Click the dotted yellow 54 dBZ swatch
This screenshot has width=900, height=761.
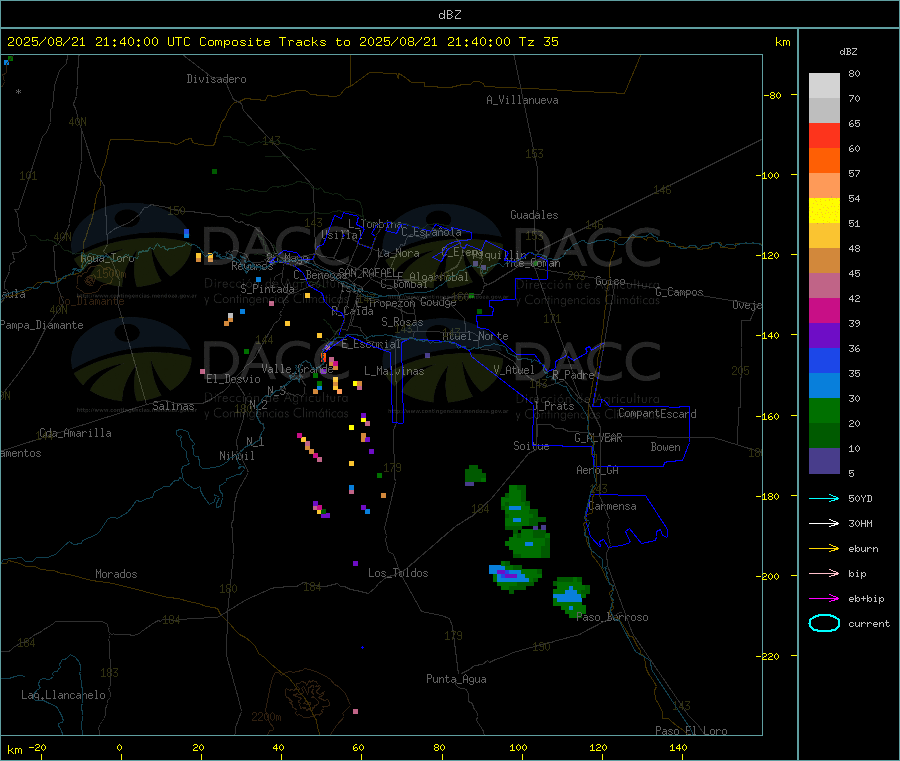click(824, 211)
